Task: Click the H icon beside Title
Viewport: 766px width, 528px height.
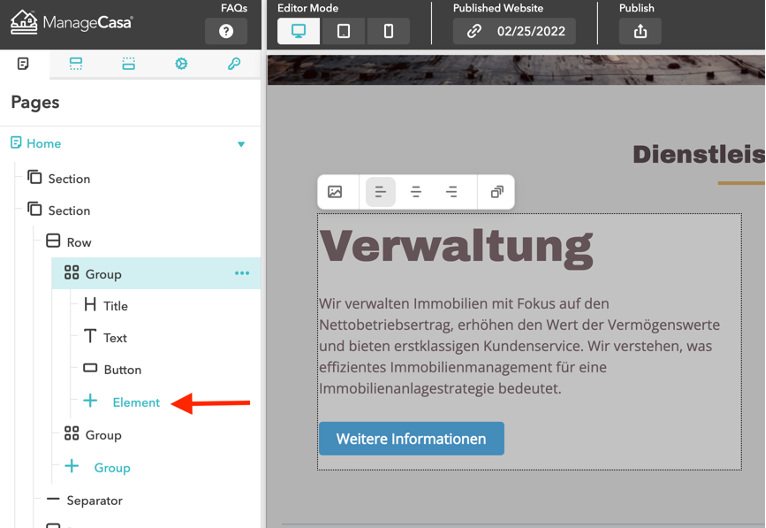Action: coord(90,304)
